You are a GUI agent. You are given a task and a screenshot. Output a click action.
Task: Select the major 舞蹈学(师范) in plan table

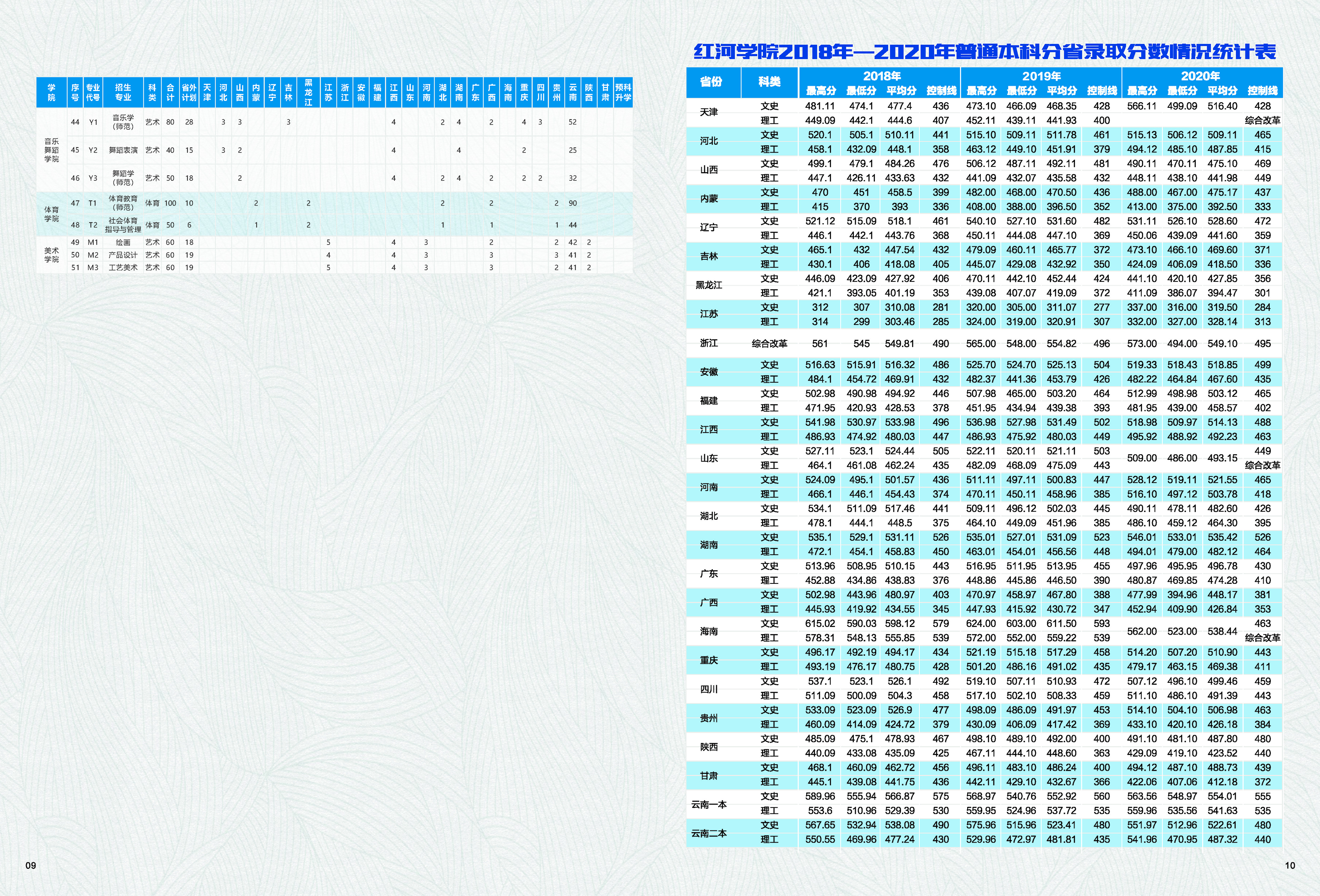pos(123,178)
